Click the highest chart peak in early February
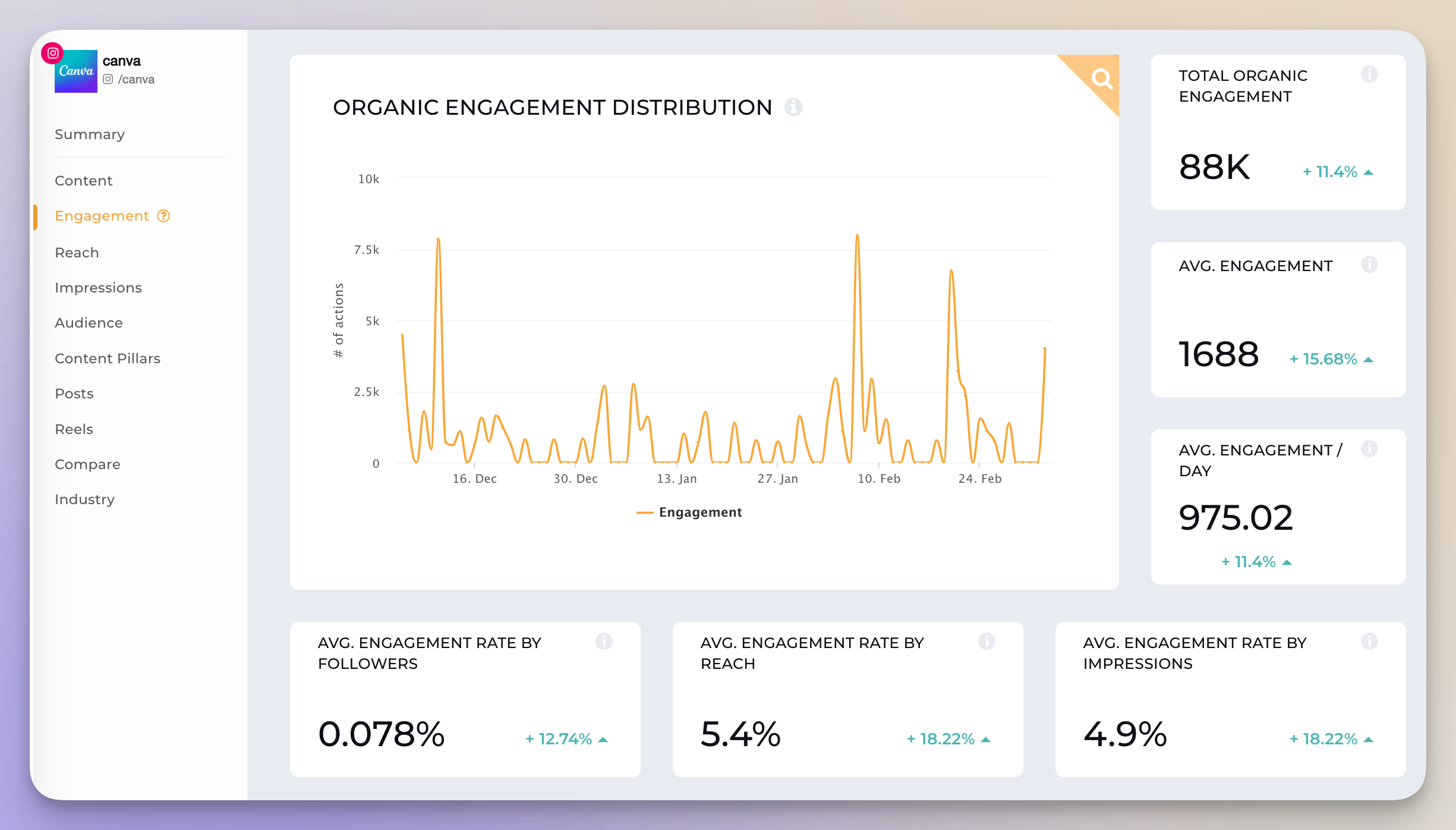 [x=857, y=236]
